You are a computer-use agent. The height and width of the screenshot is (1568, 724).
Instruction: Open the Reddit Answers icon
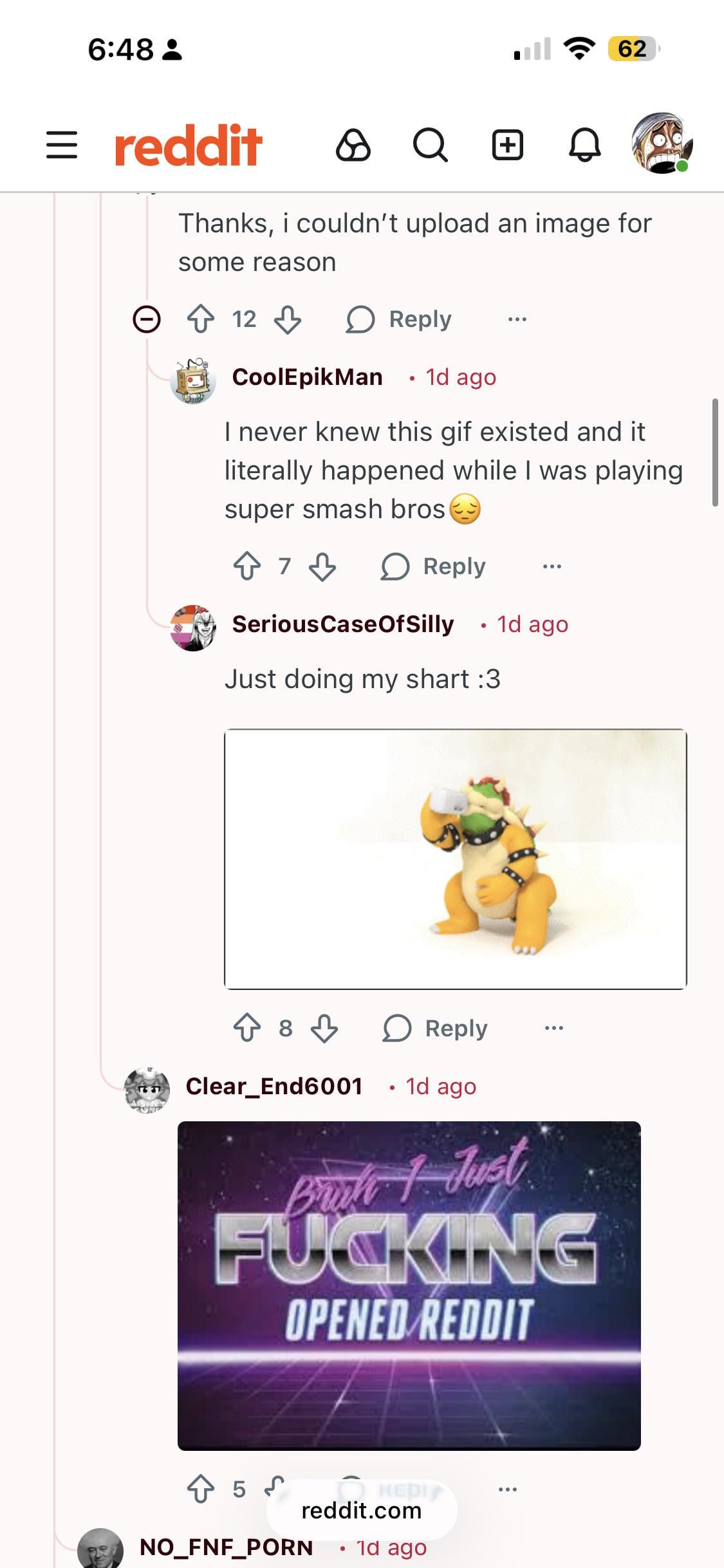tap(353, 144)
